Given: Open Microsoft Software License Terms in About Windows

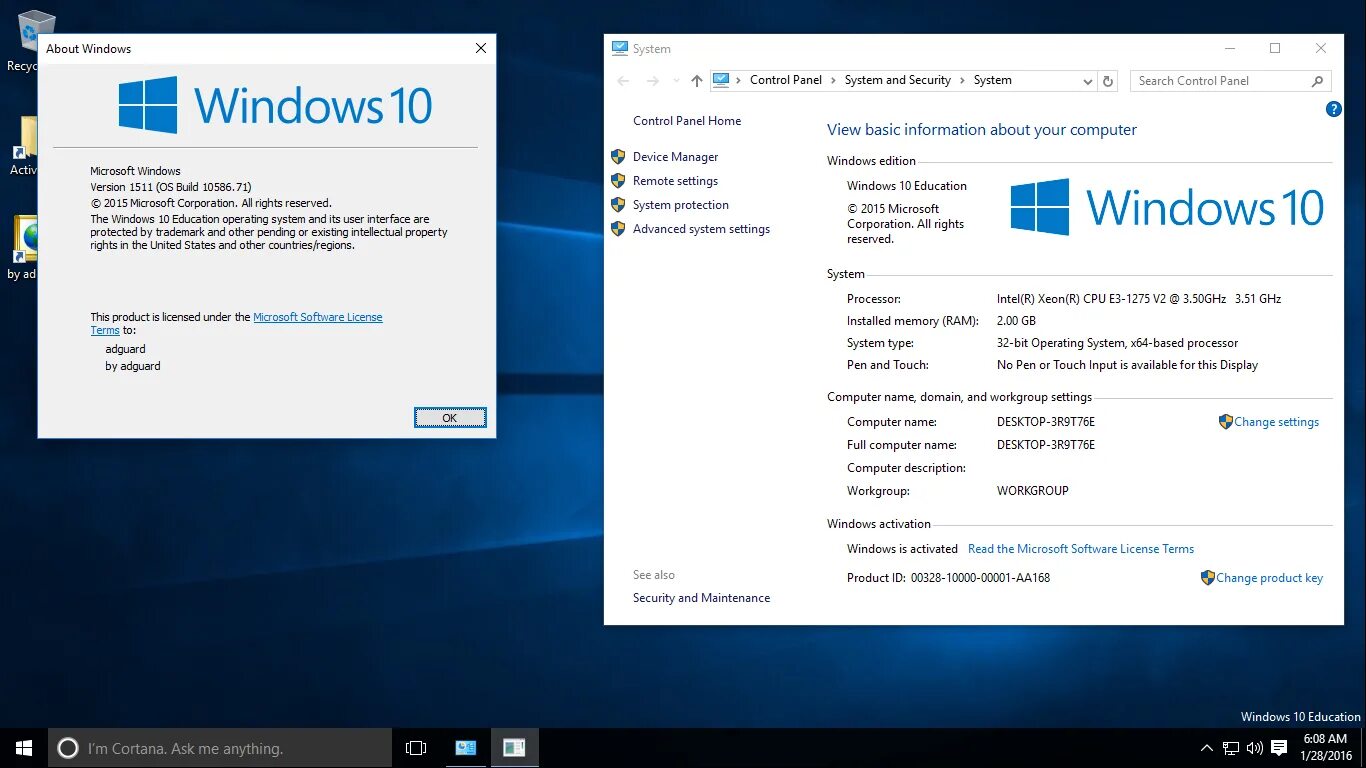Looking at the screenshot, I should (317, 317).
